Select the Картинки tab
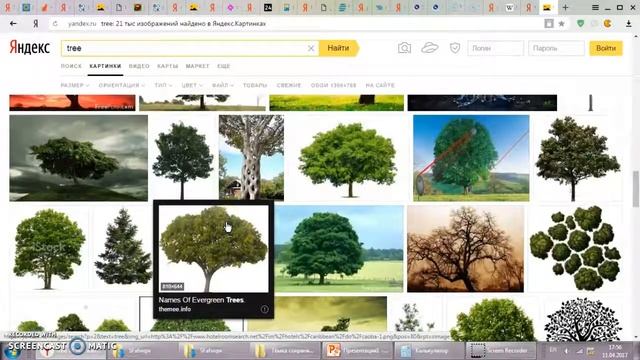 tap(105, 66)
